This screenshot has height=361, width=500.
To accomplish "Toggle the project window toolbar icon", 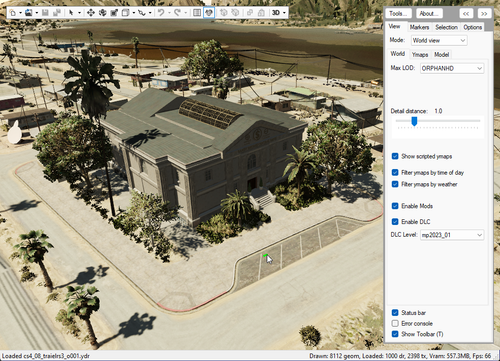I will pyautogui.click(x=209, y=13).
